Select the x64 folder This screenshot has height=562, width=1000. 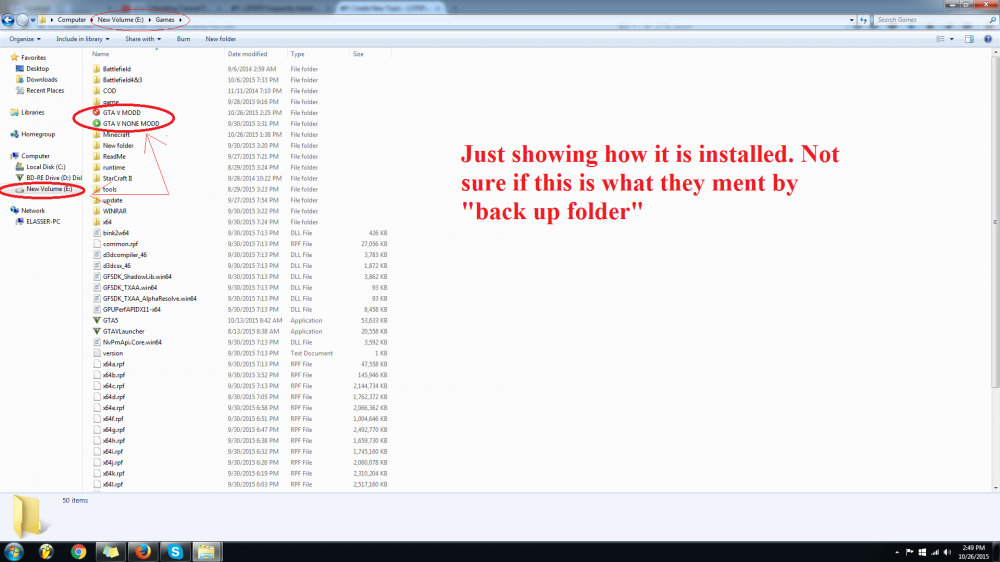(107, 222)
